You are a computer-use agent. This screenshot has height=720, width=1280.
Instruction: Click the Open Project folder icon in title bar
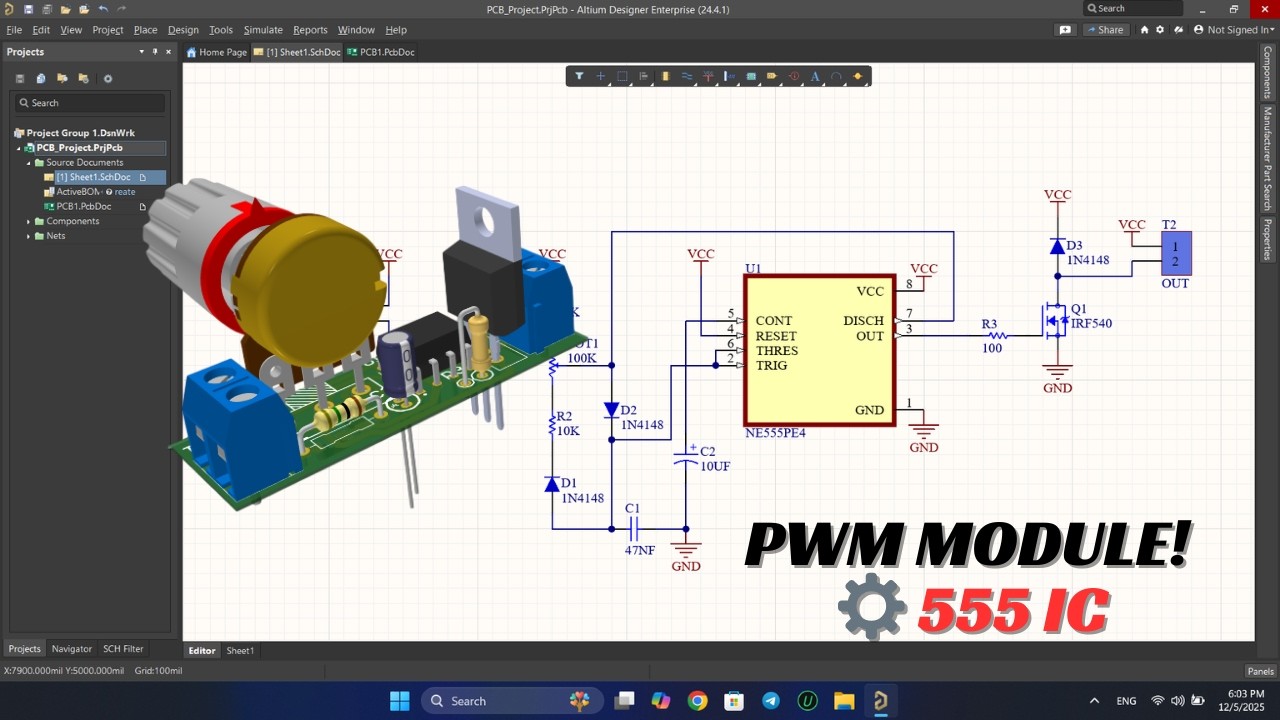click(65, 9)
